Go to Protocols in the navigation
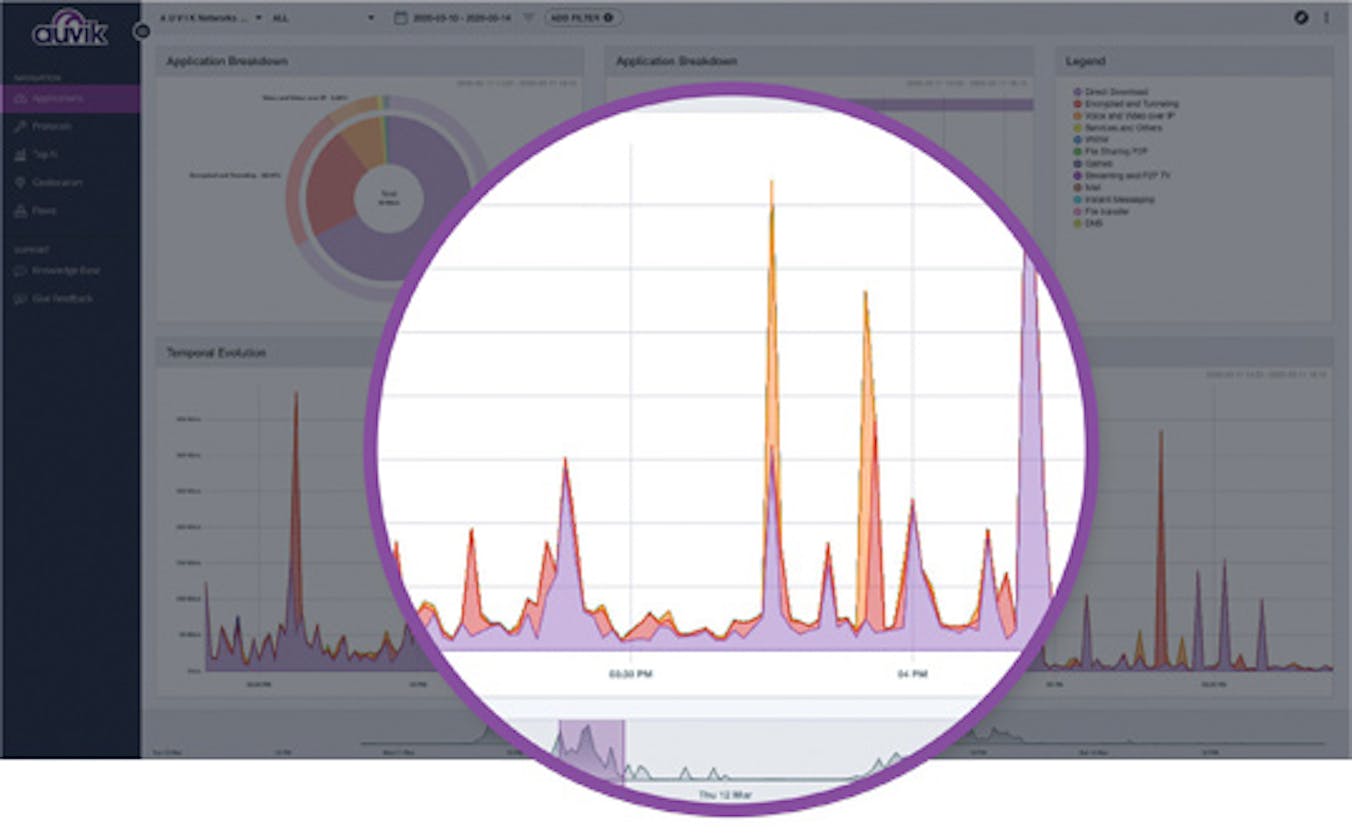 51,127
